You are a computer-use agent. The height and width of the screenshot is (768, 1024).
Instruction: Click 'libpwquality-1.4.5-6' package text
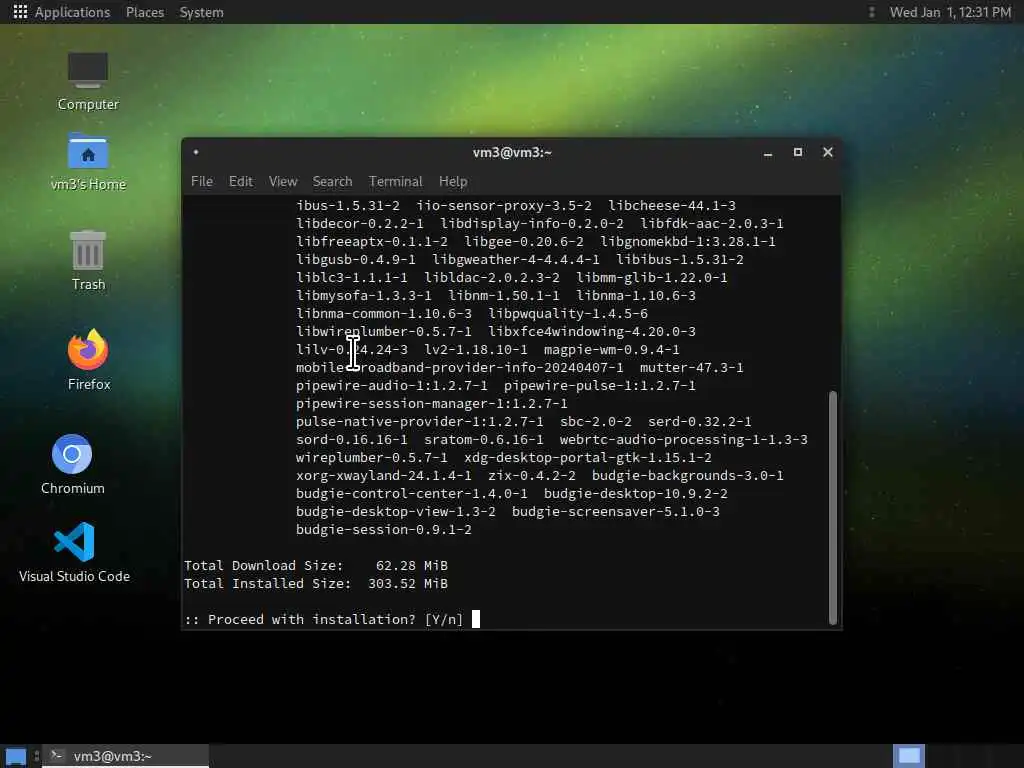click(x=568, y=313)
